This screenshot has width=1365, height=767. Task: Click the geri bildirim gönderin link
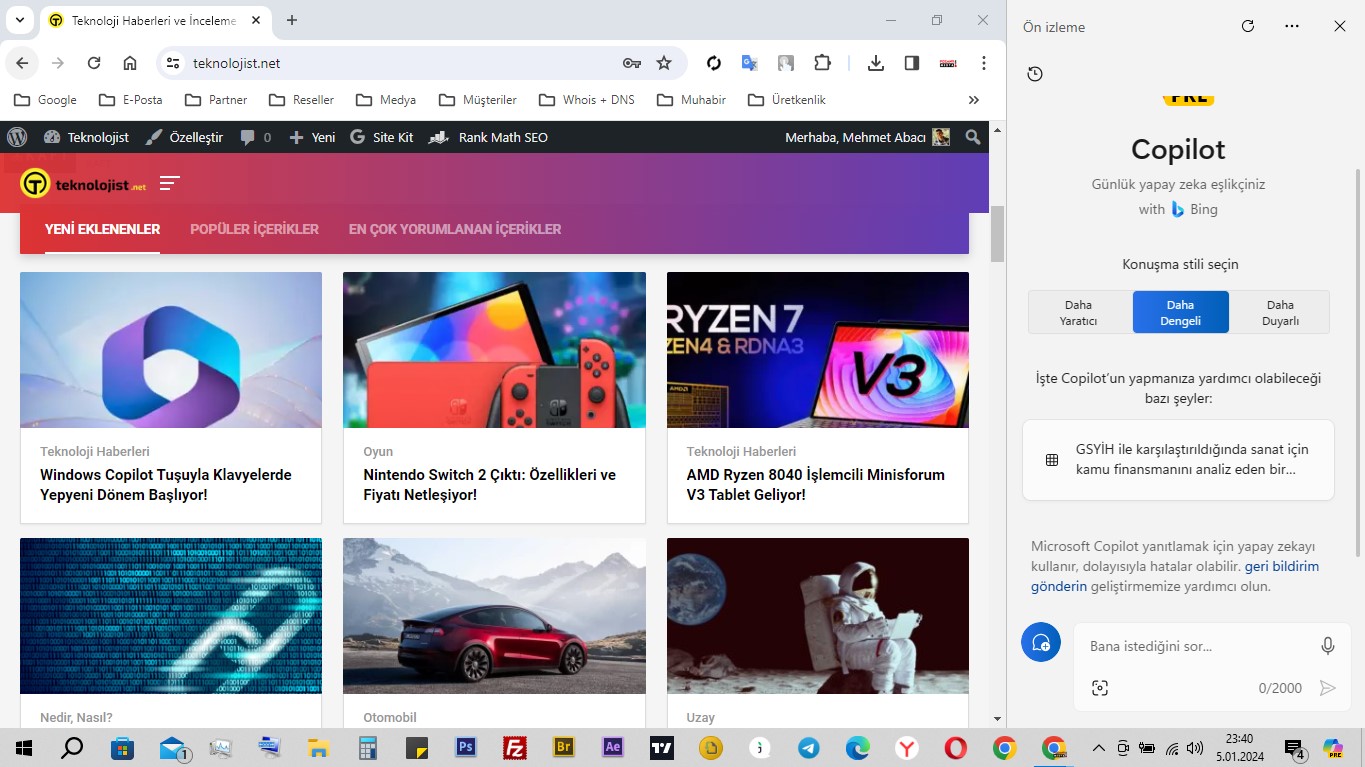pyautogui.click(x=1282, y=566)
